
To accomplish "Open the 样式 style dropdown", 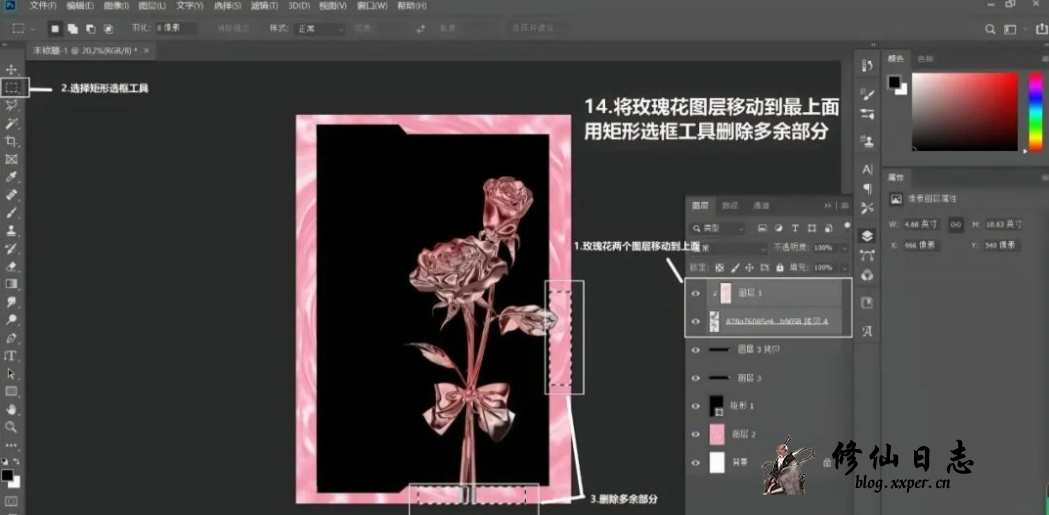I will pyautogui.click(x=320, y=29).
